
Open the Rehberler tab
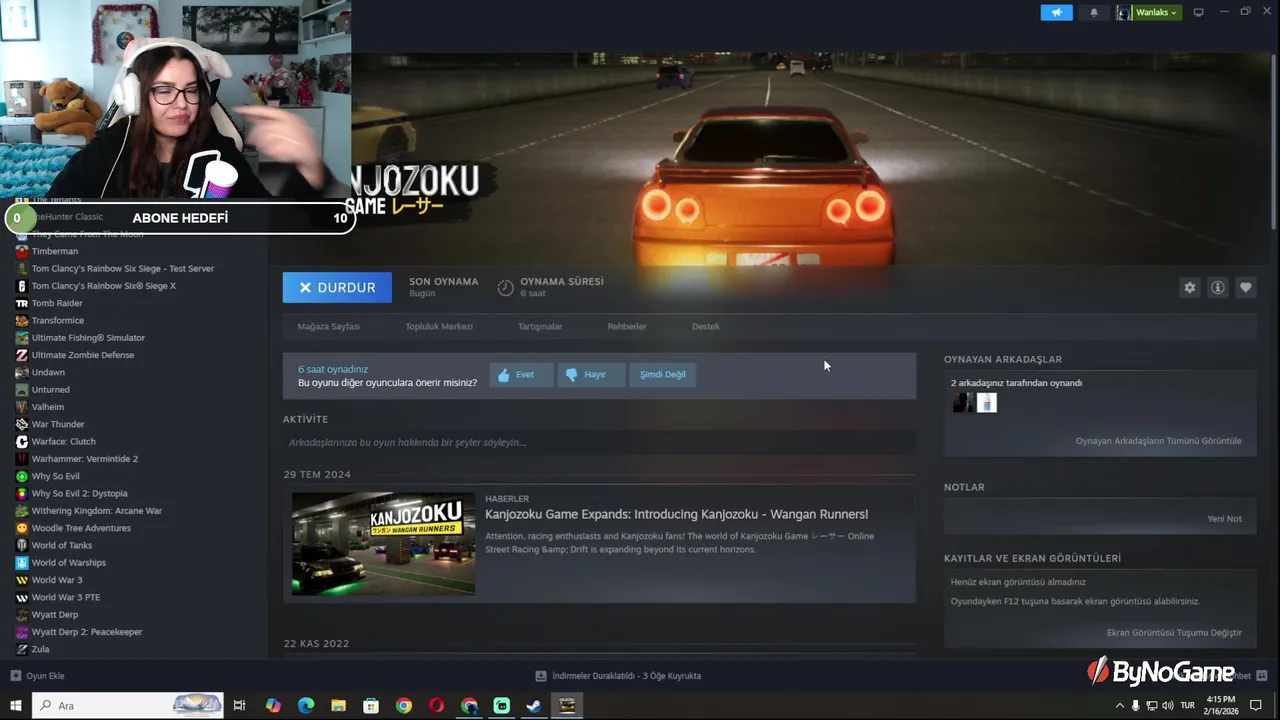pyautogui.click(x=627, y=326)
